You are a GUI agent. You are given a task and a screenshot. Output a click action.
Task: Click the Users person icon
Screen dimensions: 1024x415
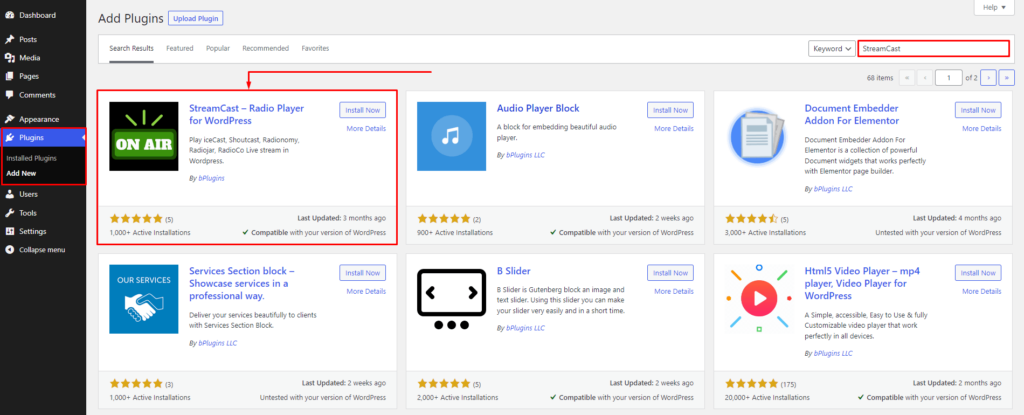click(10, 194)
